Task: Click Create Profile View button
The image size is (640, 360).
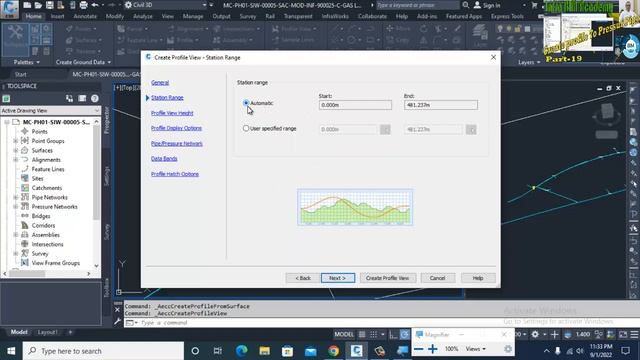Action: pyautogui.click(x=387, y=278)
